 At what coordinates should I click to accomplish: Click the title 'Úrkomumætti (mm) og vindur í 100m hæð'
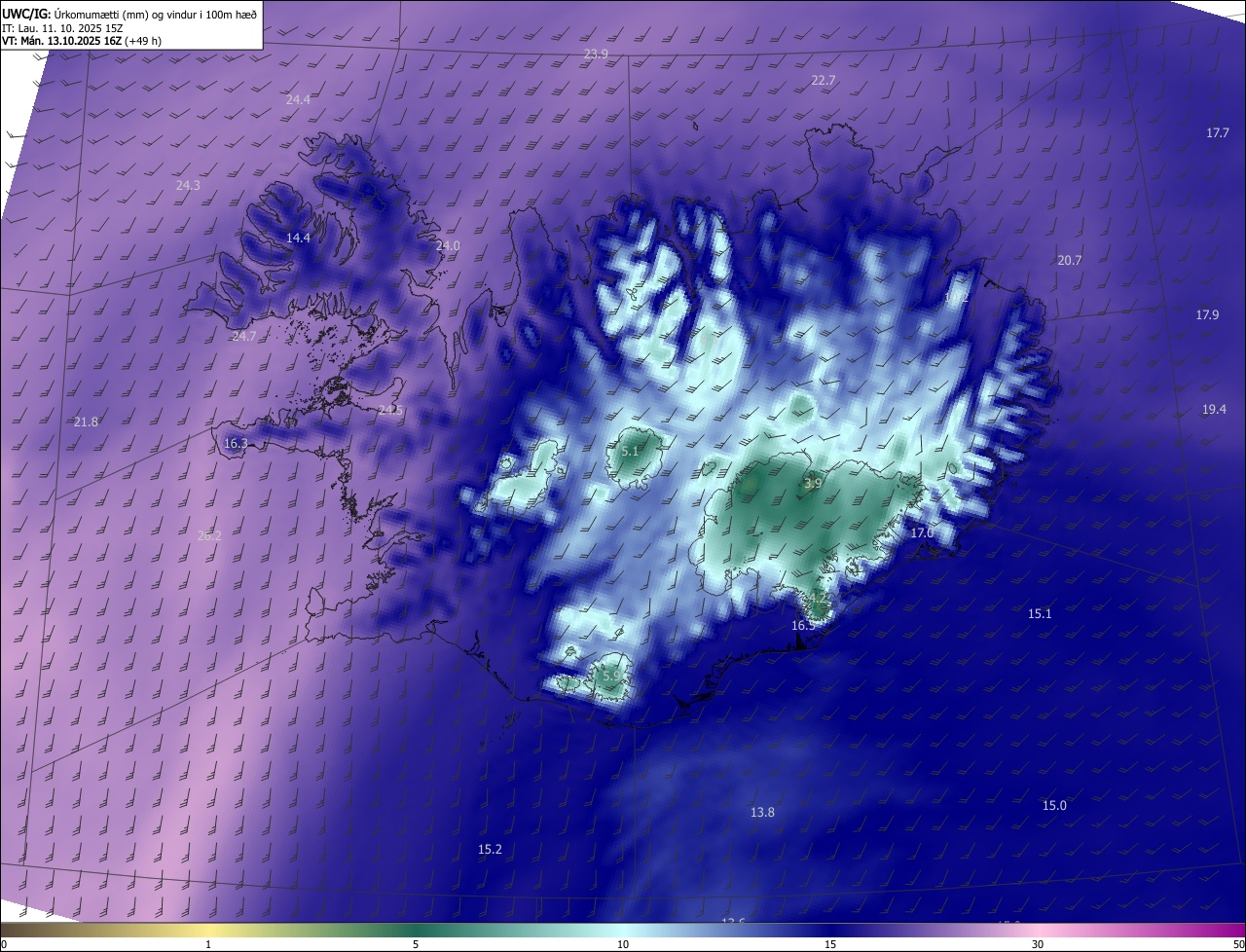(156, 13)
